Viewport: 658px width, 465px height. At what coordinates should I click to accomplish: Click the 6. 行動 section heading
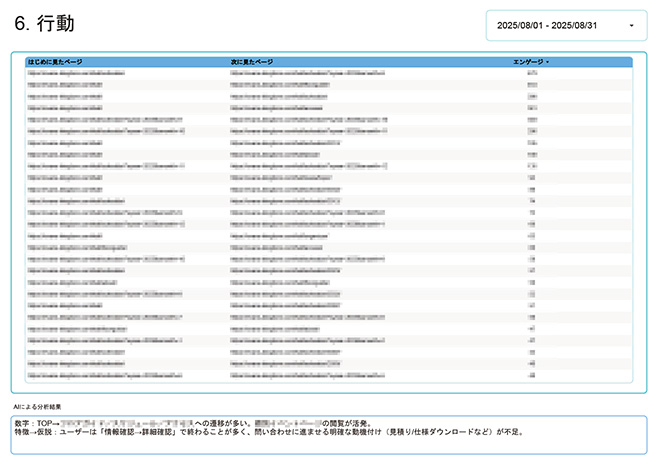[x=47, y=23]
